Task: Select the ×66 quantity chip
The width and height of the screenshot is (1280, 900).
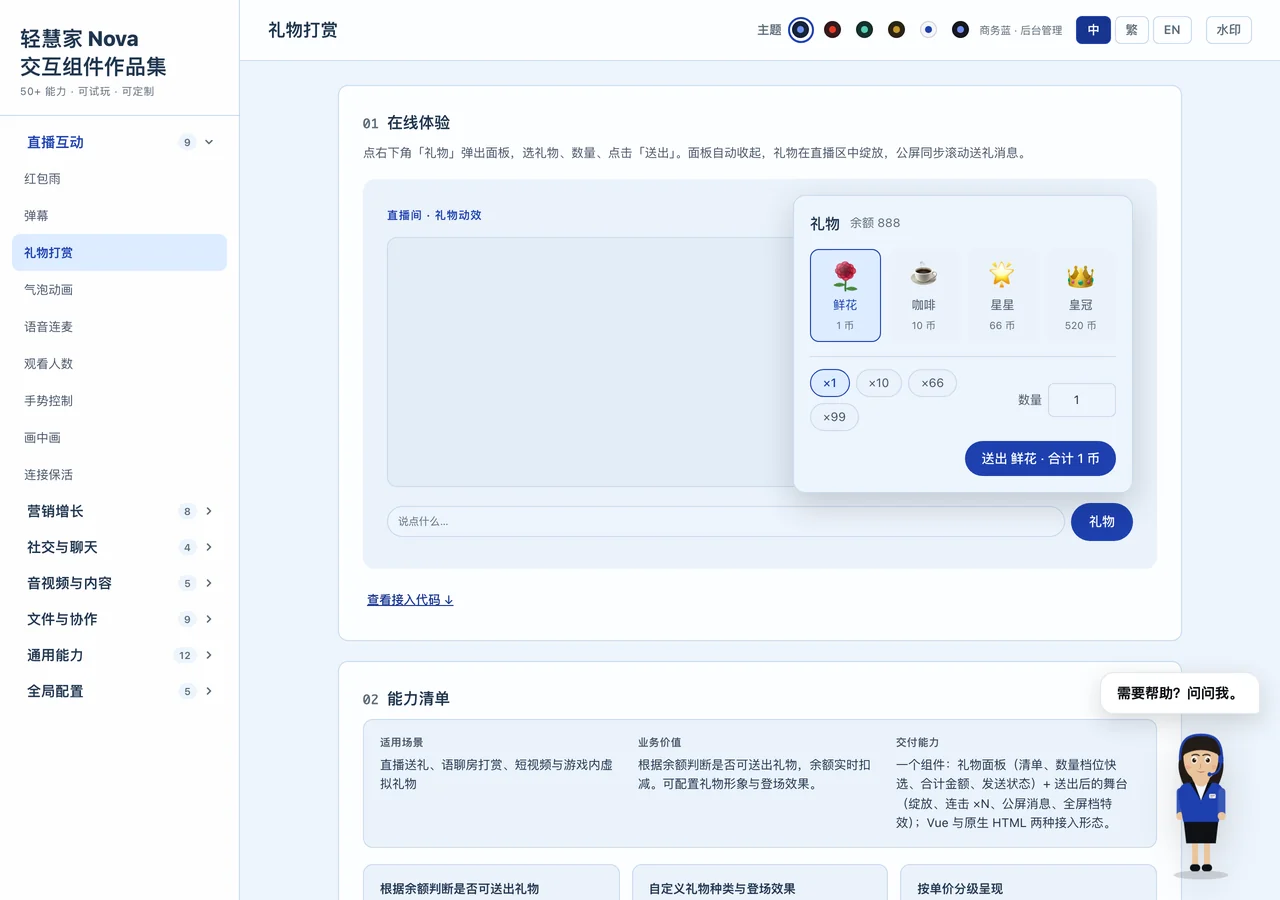Action: [932, 383]
